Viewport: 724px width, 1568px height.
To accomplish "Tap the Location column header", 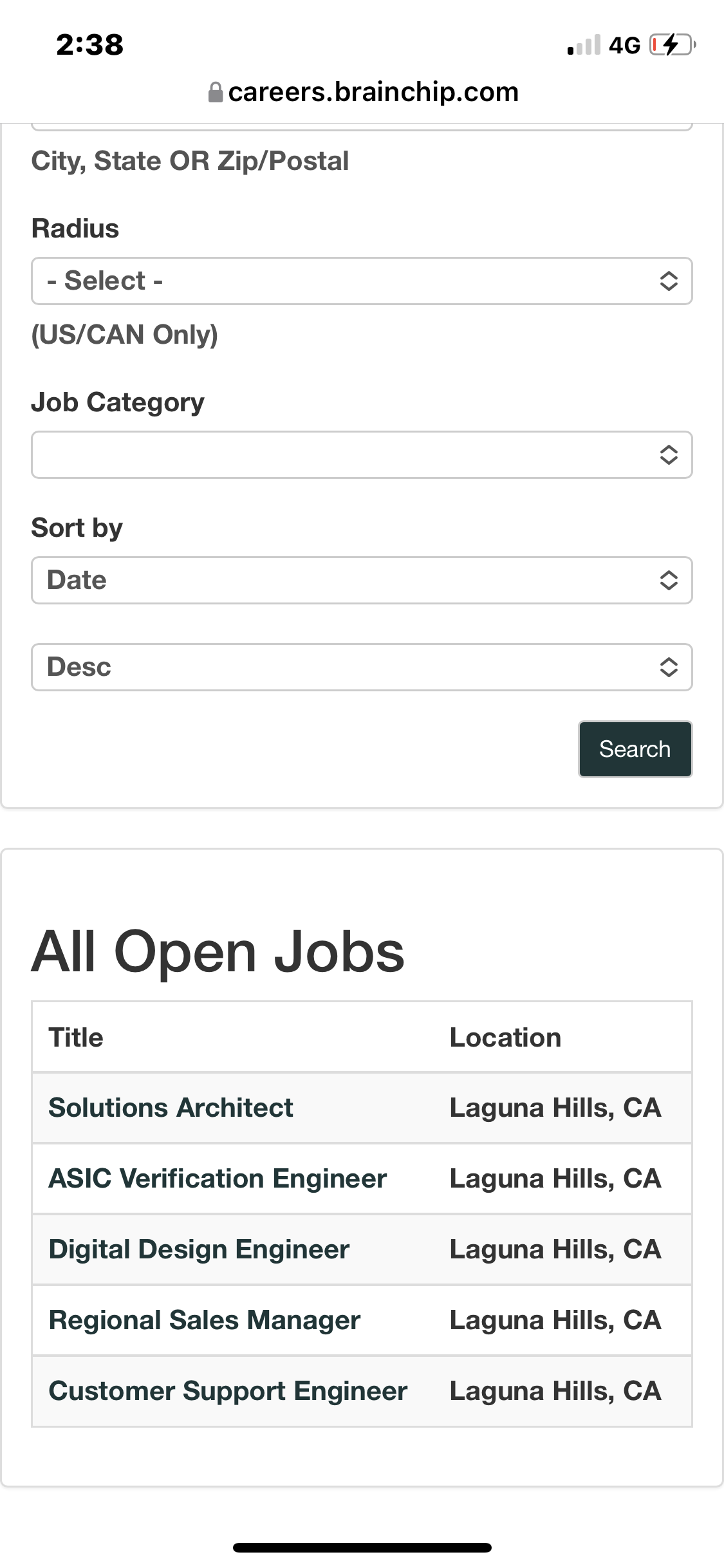I will (x=505, y=1038).
